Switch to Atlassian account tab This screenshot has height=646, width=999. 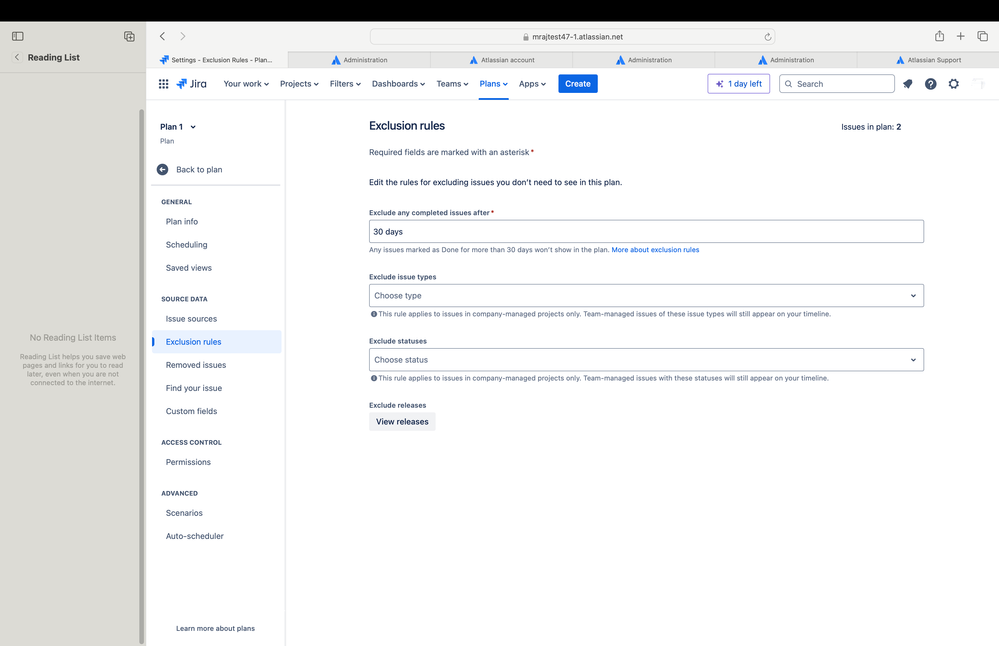pos(501,60)
